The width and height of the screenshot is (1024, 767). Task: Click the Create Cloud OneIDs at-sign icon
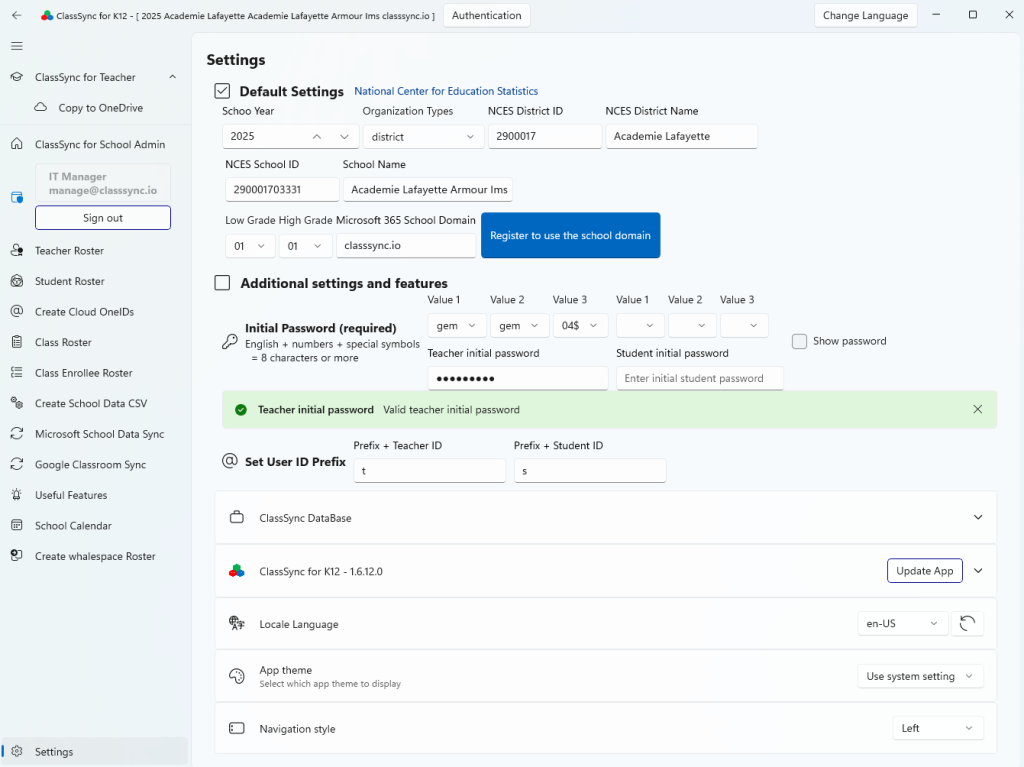pos(17,312)
